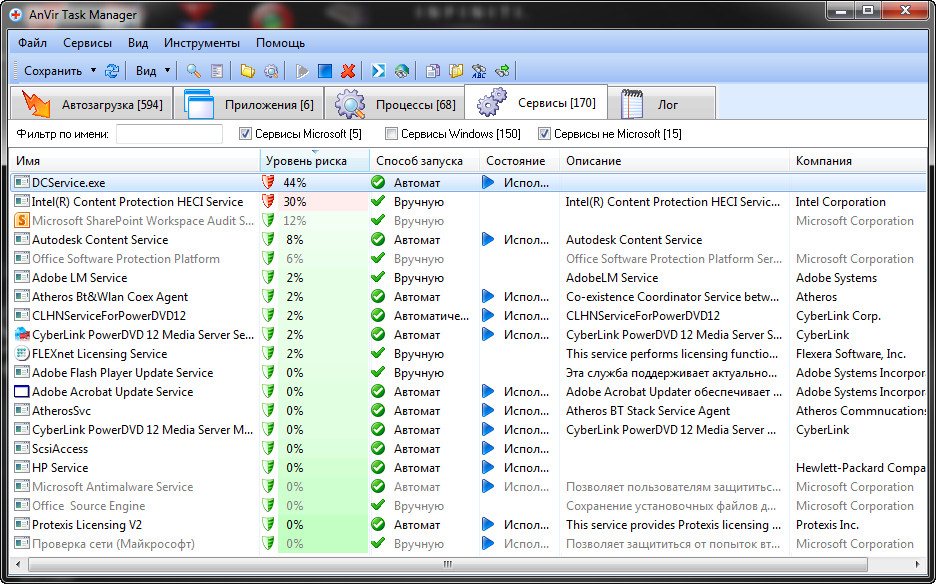Sort by the Способ запуска column header
Viewport: 936px width, 584px height.
(x=424, y=161)
